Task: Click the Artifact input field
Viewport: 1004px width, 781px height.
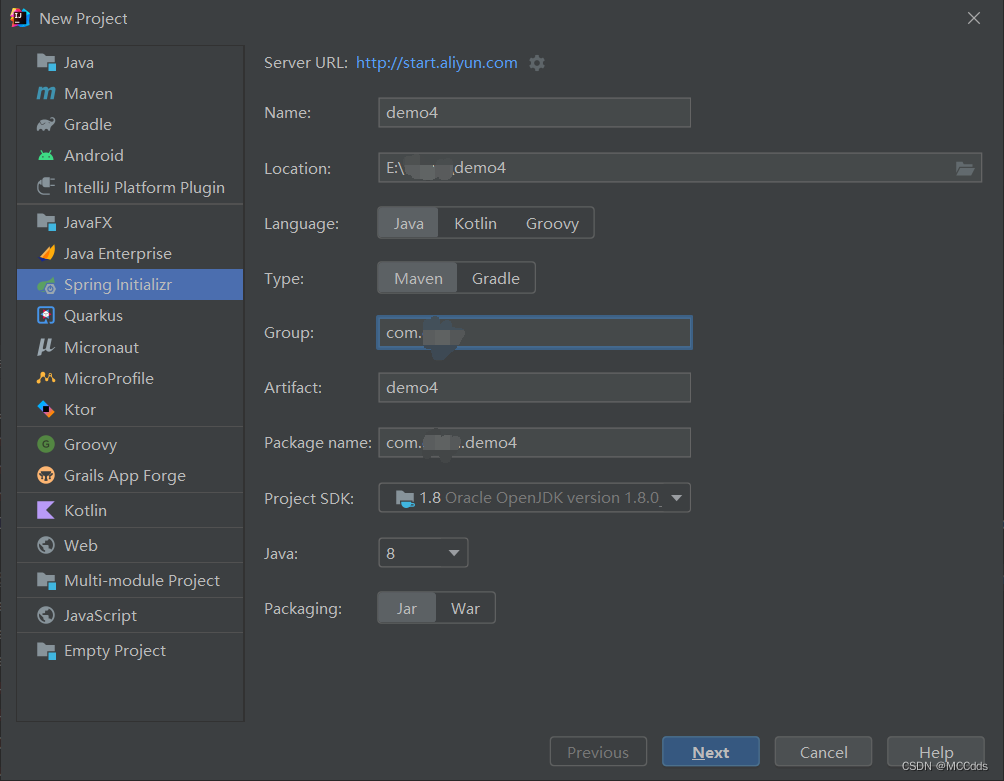Action: [535, 387]
